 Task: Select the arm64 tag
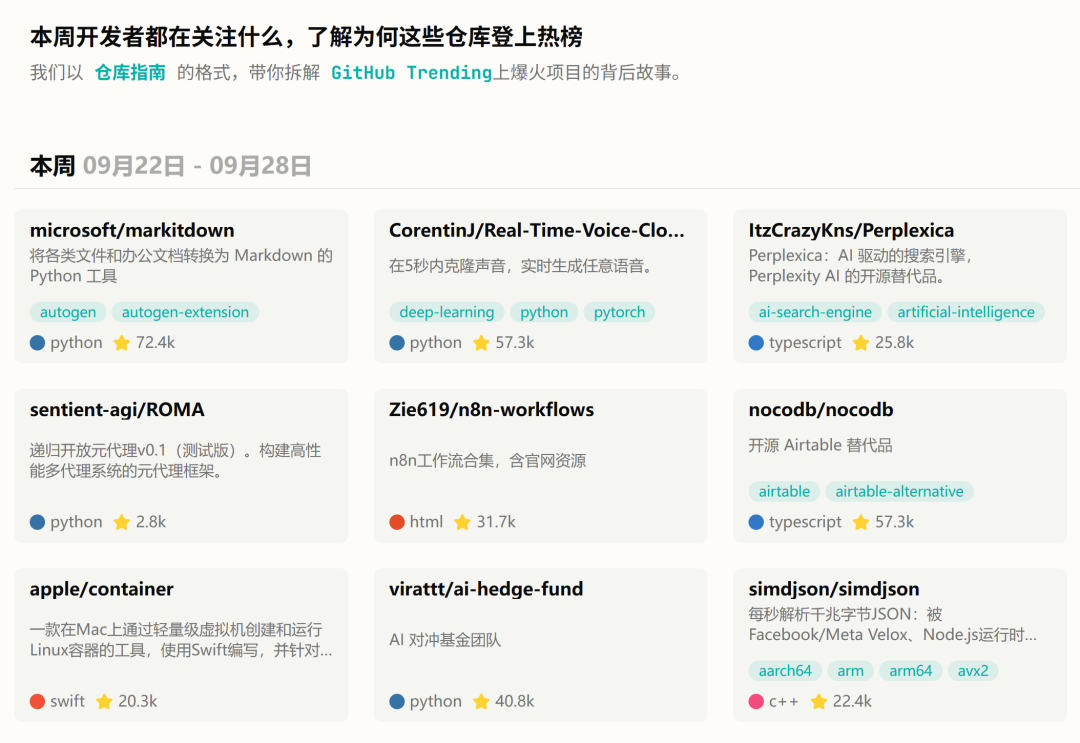[911, 670]
